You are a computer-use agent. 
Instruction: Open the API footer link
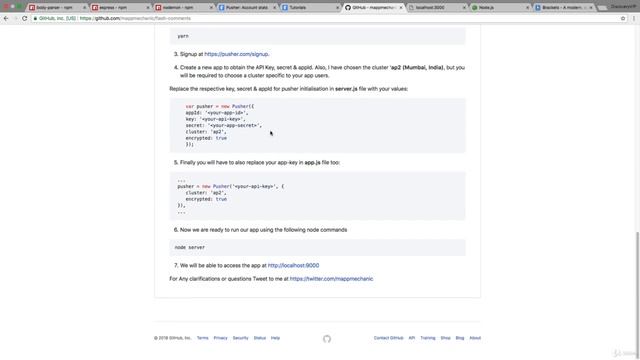[412, 338]
